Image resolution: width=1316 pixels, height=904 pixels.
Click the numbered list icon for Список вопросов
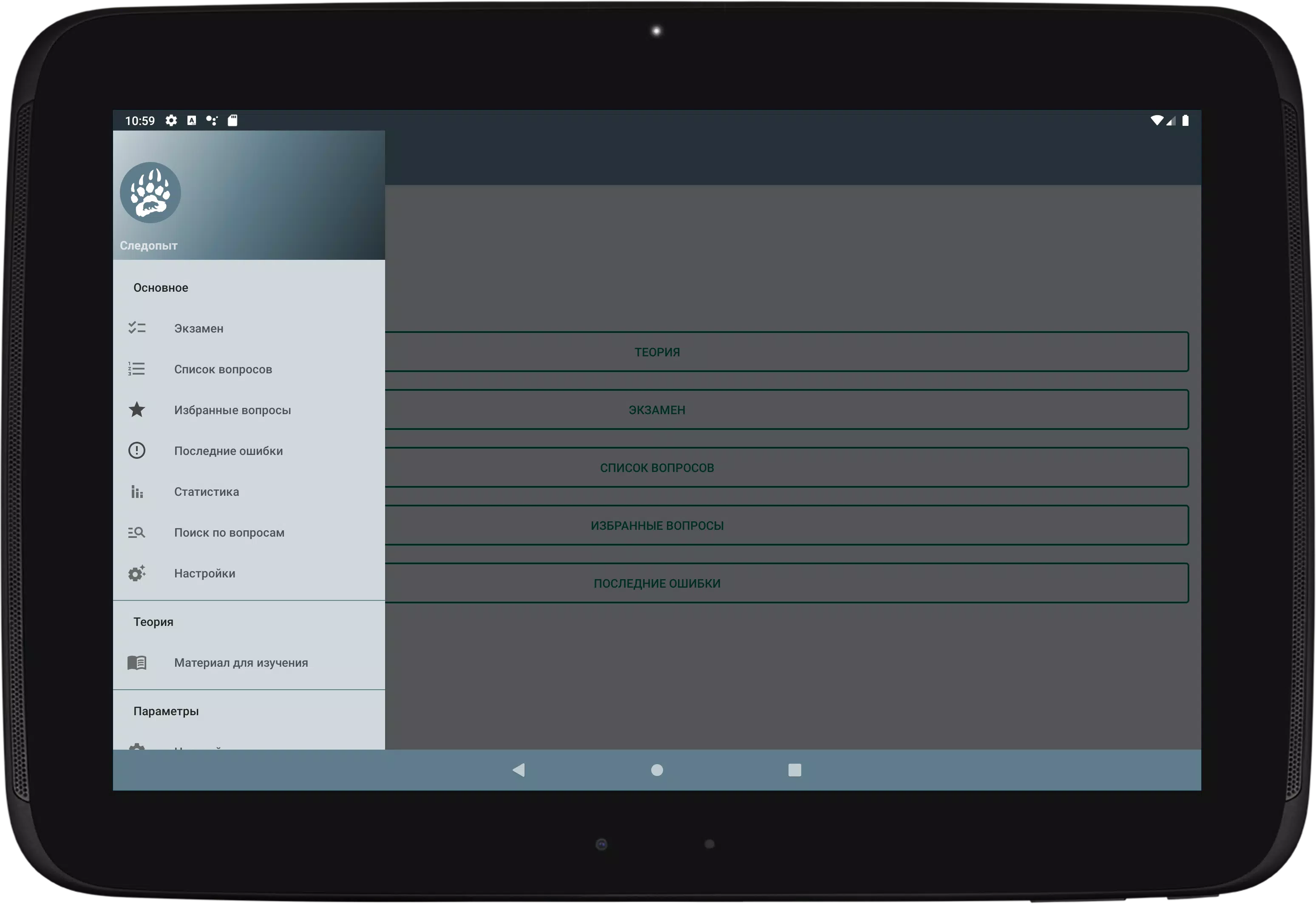[x=136, y=369]
